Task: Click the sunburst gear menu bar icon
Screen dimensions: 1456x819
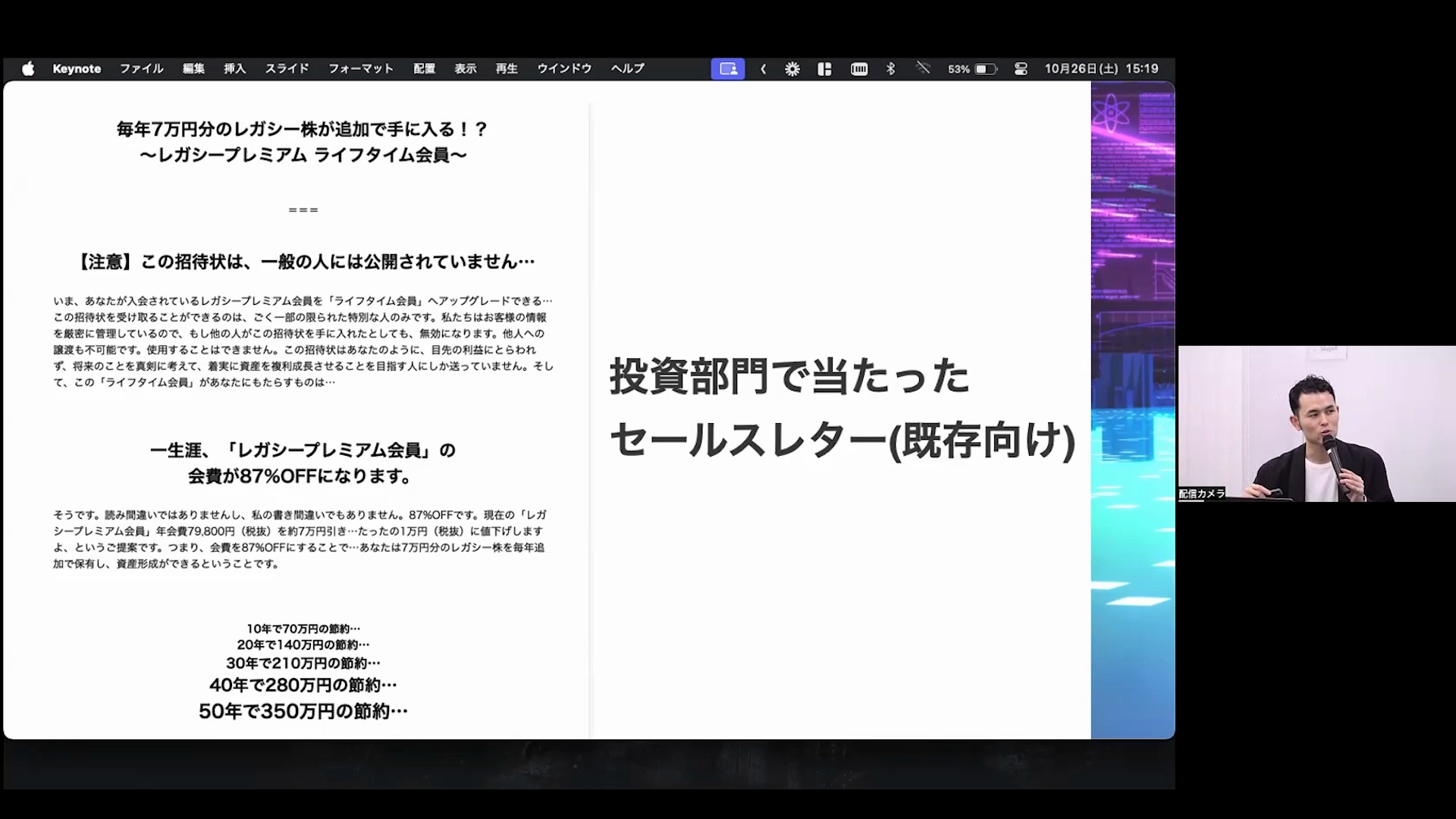Action: click(x=792, y=69)
